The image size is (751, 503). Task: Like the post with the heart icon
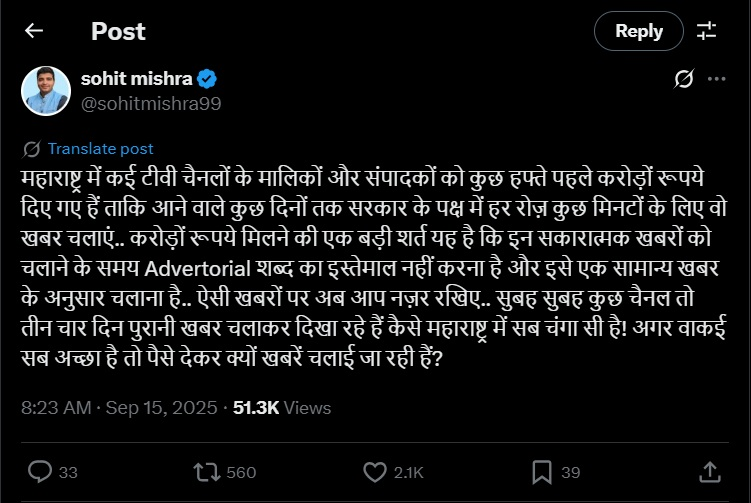[x=375, y=471]
